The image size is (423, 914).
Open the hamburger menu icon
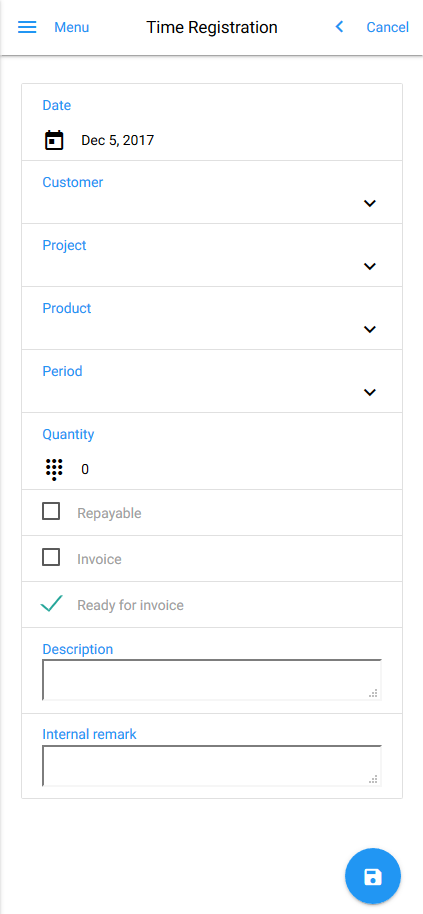click(x=27, y=27)
